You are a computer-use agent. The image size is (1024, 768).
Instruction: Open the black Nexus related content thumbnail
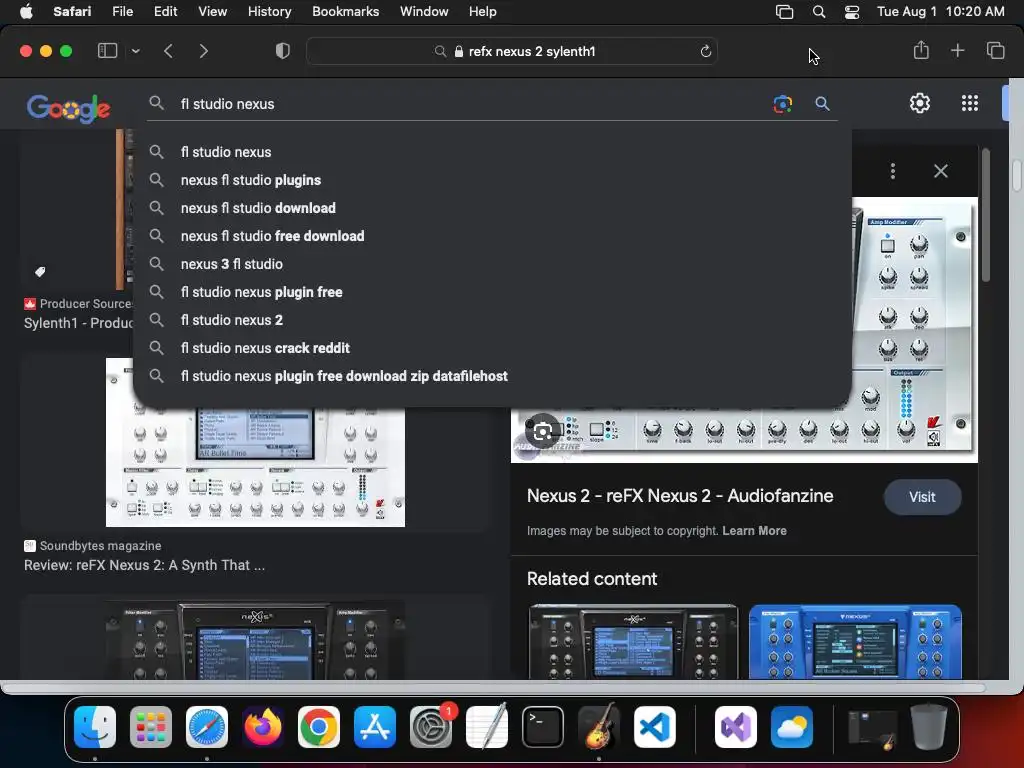[x=633, y=641]
